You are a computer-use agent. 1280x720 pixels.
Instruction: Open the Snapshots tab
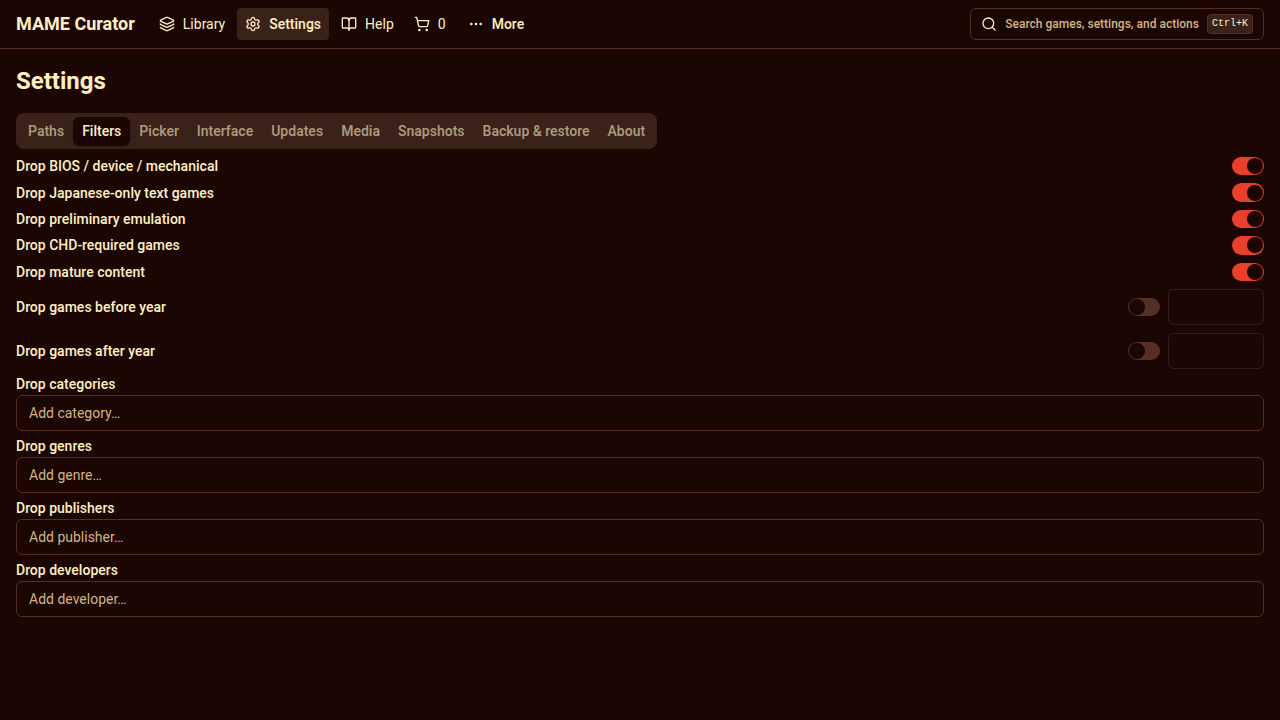[431, 131]
